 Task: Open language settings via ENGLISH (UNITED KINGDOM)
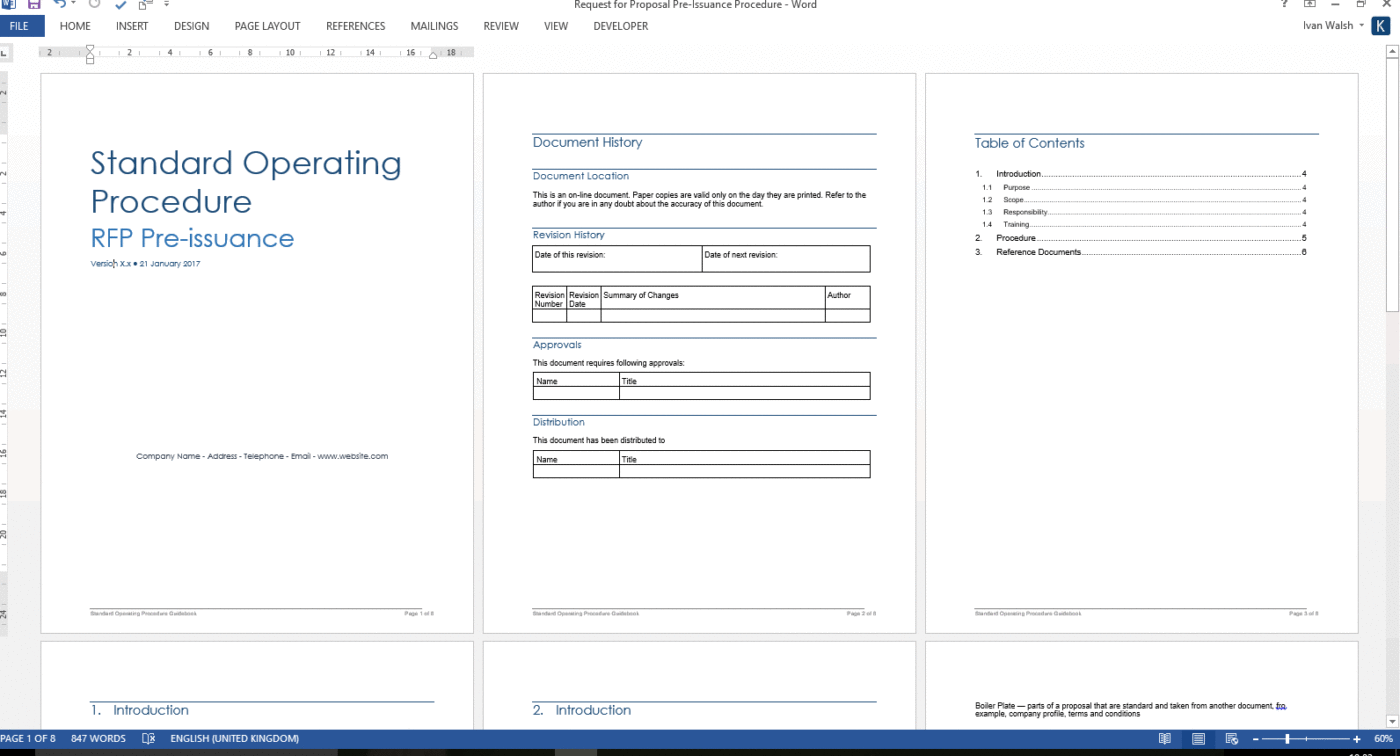(234, 738)
